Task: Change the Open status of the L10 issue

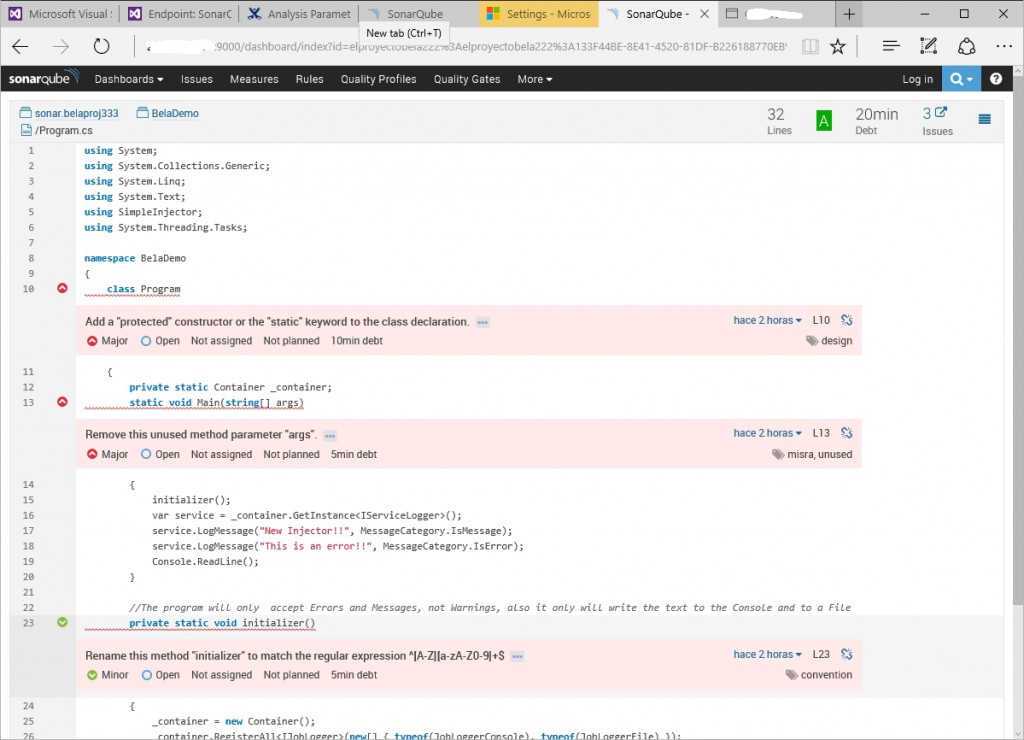Action: 161,340
